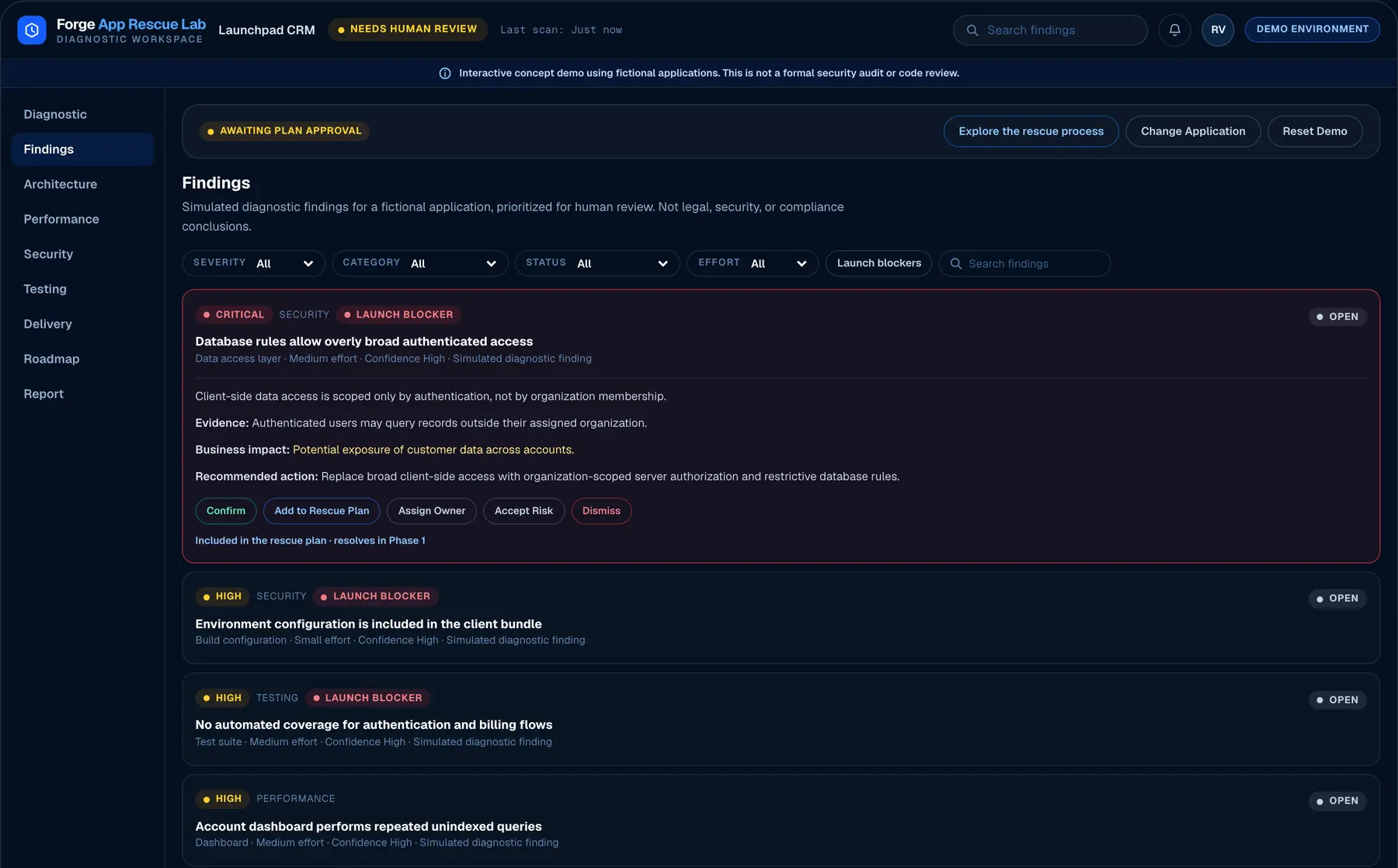Toggle the Launch blockers filter
The image size is (1398, 868).
click(x=878, y=263)
